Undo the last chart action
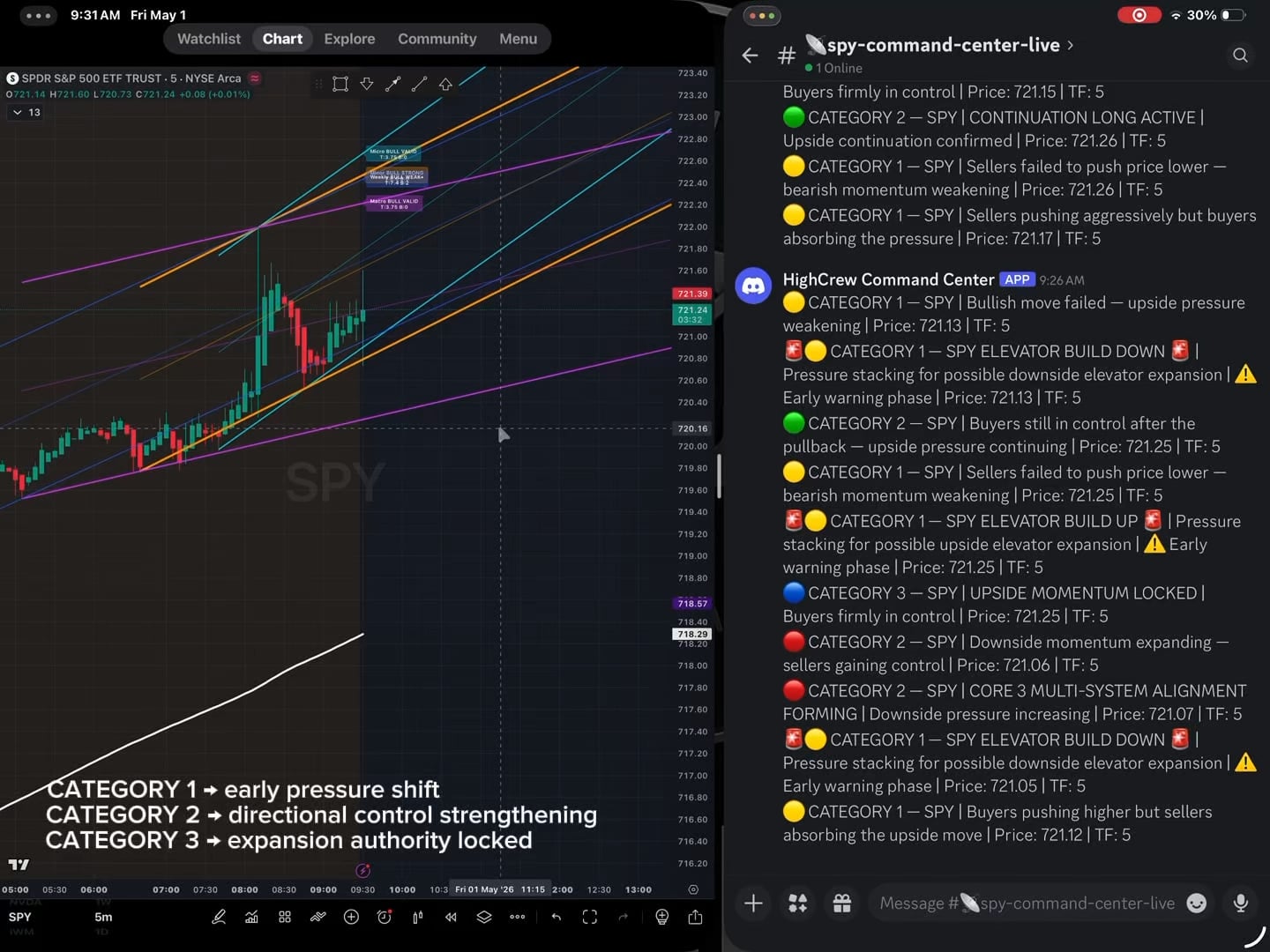1270x952 pixels. tap(557, 917)
